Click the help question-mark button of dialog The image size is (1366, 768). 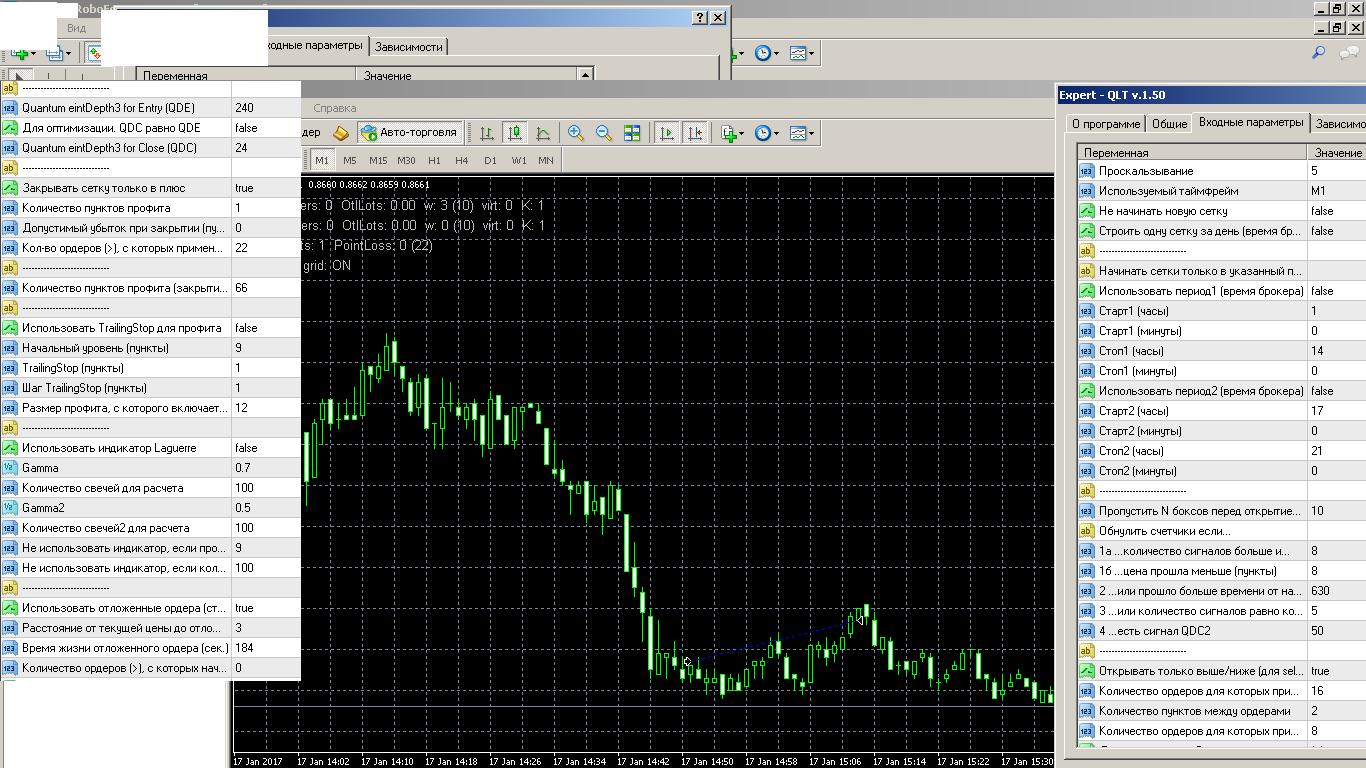pos(700,18)
